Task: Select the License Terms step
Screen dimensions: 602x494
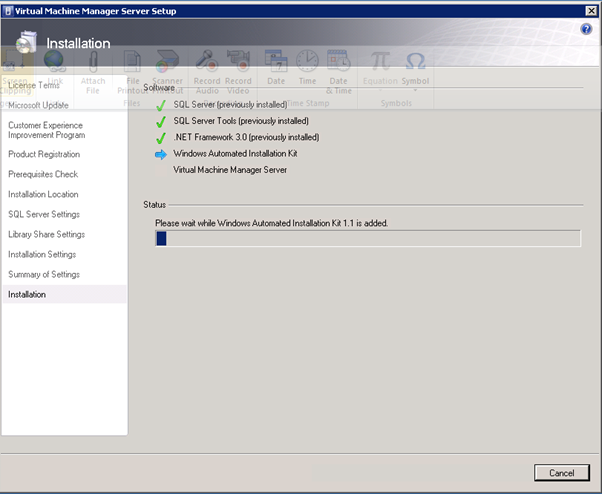Action: (x=34, y=85)
